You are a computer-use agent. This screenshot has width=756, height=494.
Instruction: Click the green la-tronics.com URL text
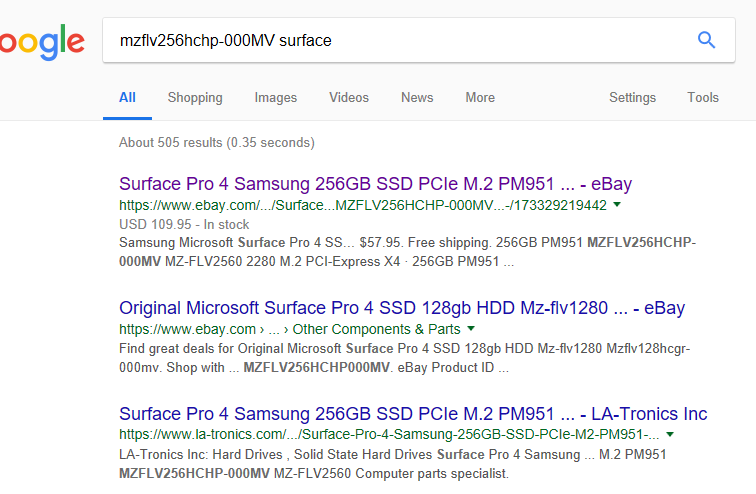point(389,434)
